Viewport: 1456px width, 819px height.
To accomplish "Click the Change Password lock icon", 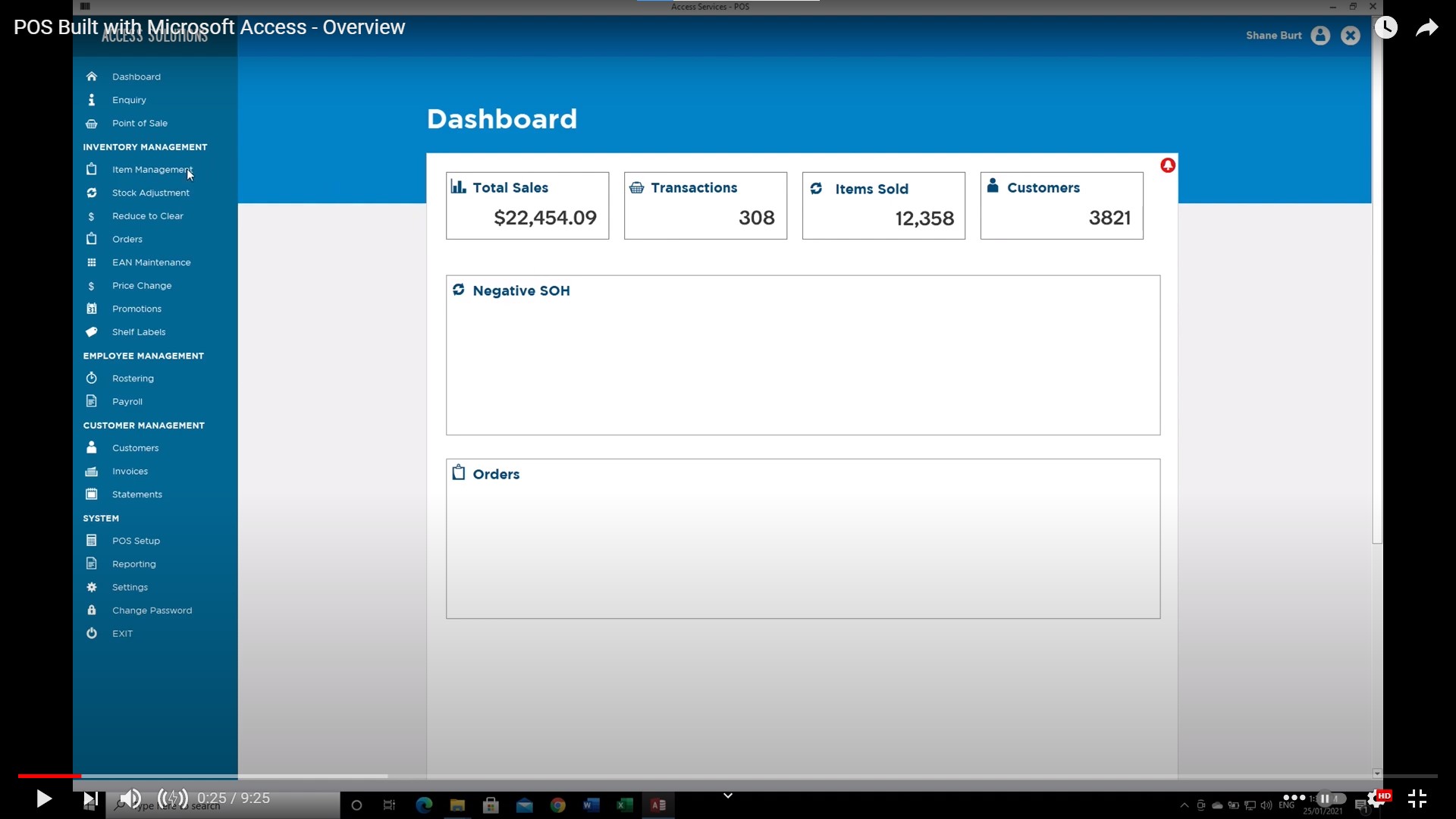I will coord(92,610).
